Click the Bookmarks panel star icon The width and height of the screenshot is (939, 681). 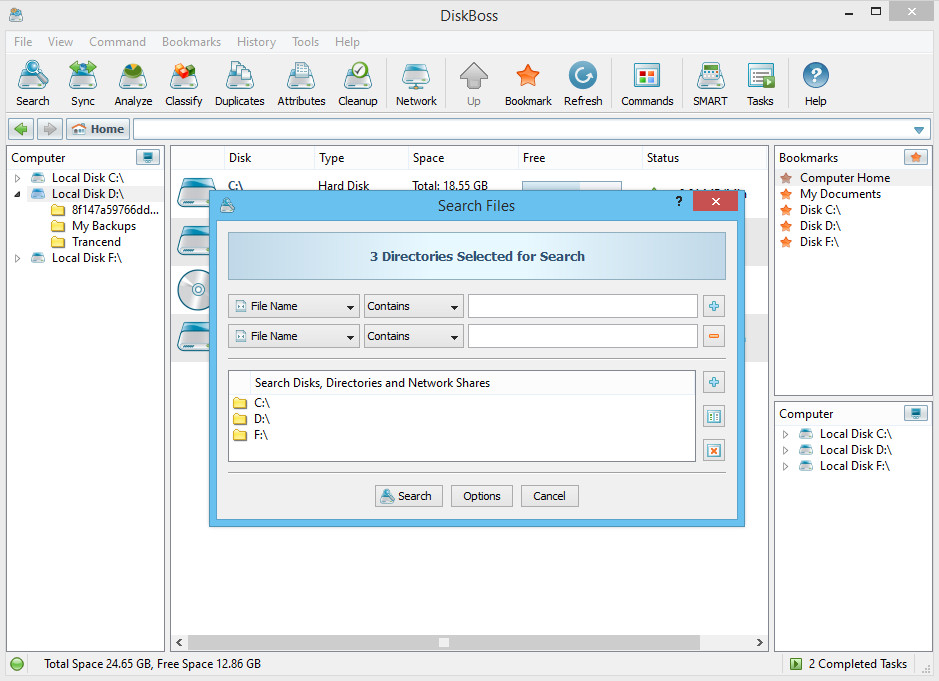[916, 158]
